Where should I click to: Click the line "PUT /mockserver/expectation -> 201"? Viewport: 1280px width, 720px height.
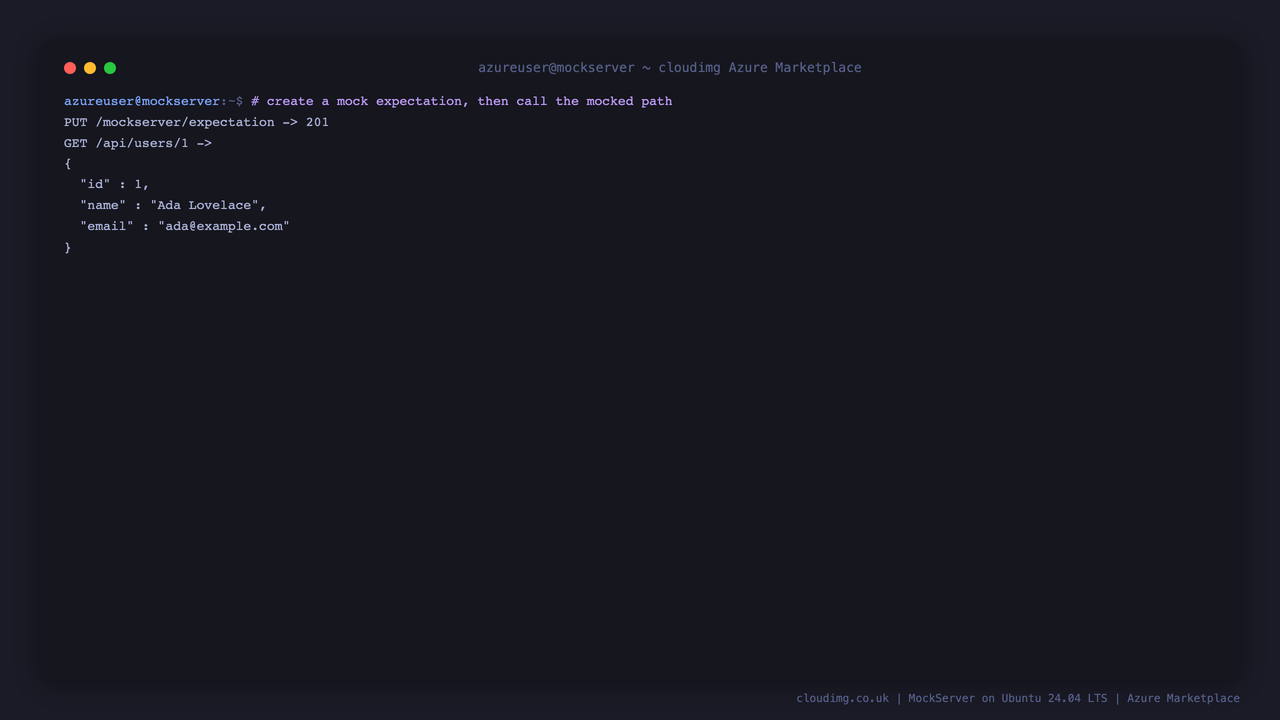[x=196, y=122]
